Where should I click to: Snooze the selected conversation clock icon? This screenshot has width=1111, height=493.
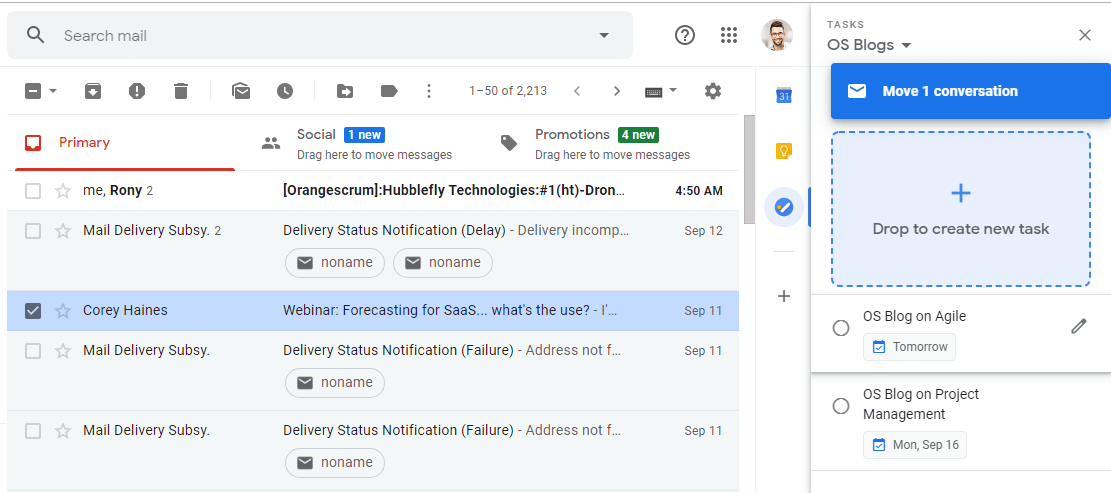pos(285,91)
